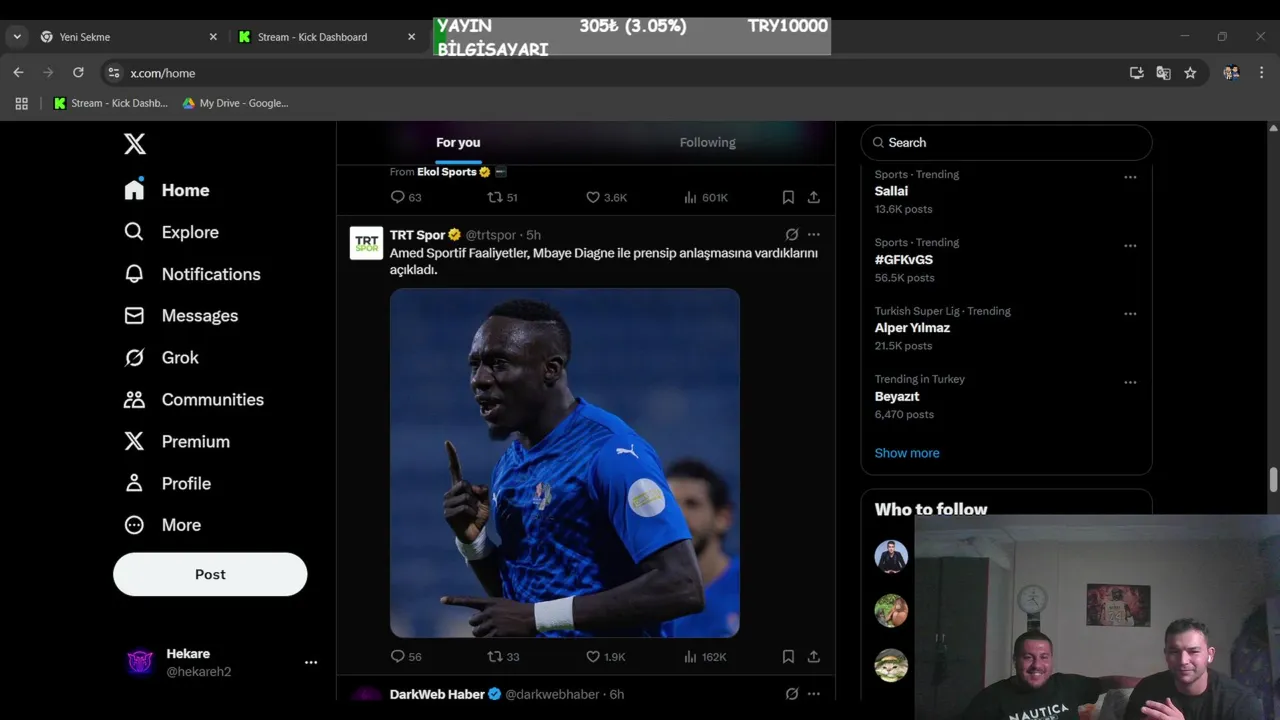Close the Yeni Sekme tab

coord(213,37)
